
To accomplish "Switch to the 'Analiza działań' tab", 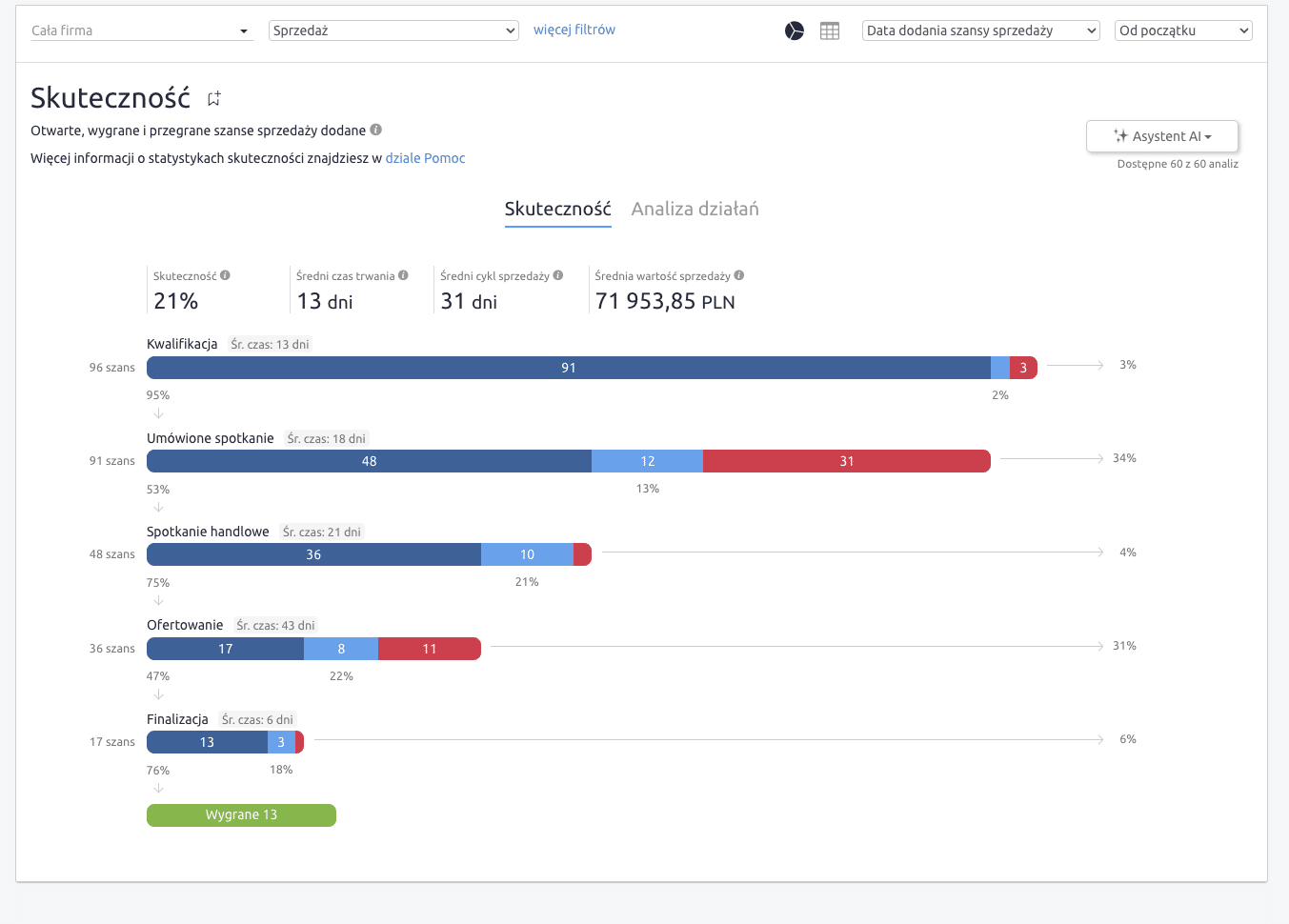I will pyautogui.click(x=695, y=209).
